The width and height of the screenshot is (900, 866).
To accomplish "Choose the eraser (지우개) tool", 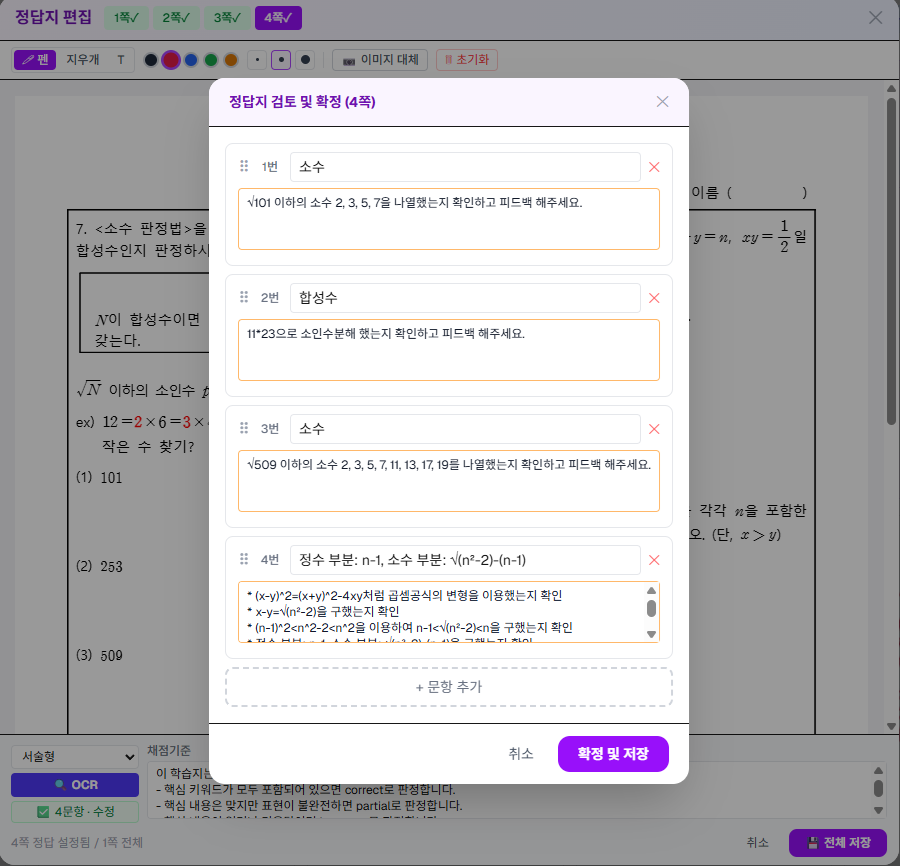I will 83,60.
